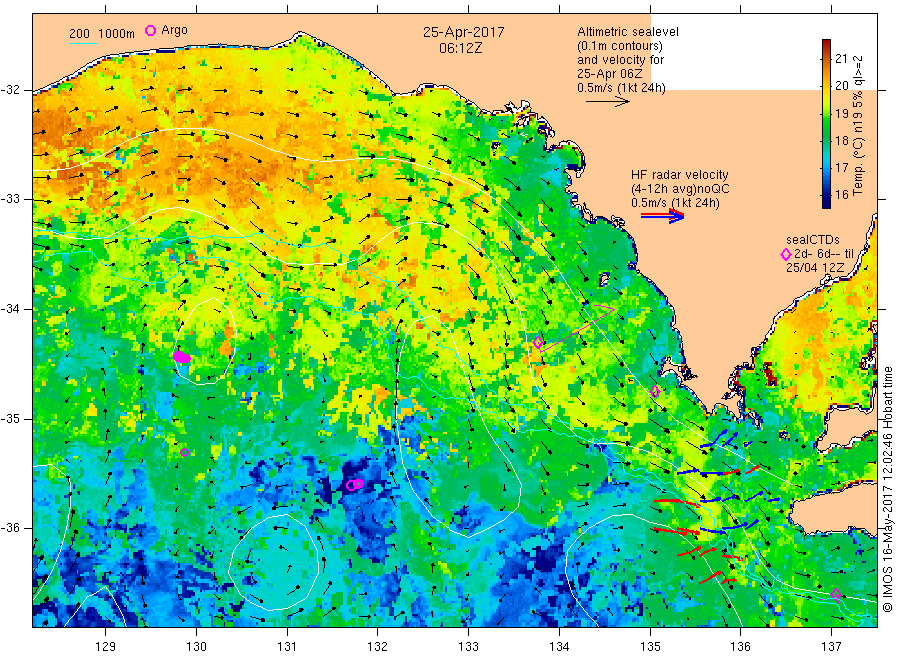Screen dimensions: 900x660
Task: Click the "16" color bar tick label
Action: click(841, 195)
